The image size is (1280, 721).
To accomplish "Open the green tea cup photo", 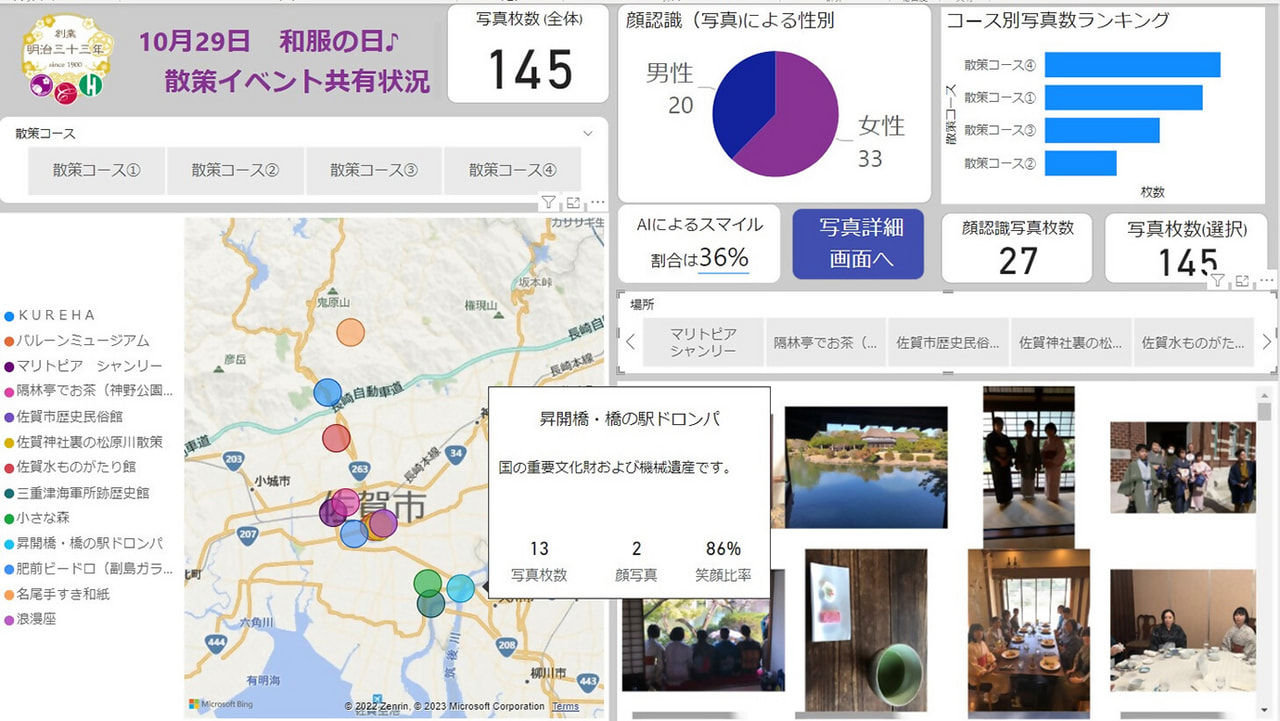I will pyautogui.click(x=866, y=629).
